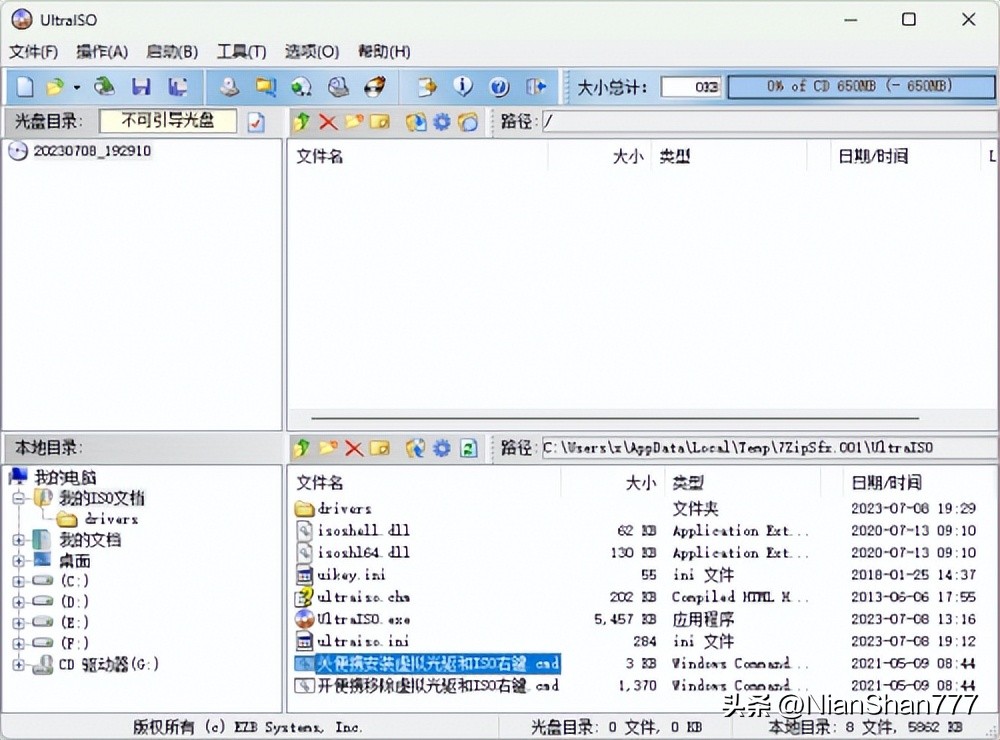1000x740 pixels.
Task: Refresh the local directory listing
Action: (467, 448)
